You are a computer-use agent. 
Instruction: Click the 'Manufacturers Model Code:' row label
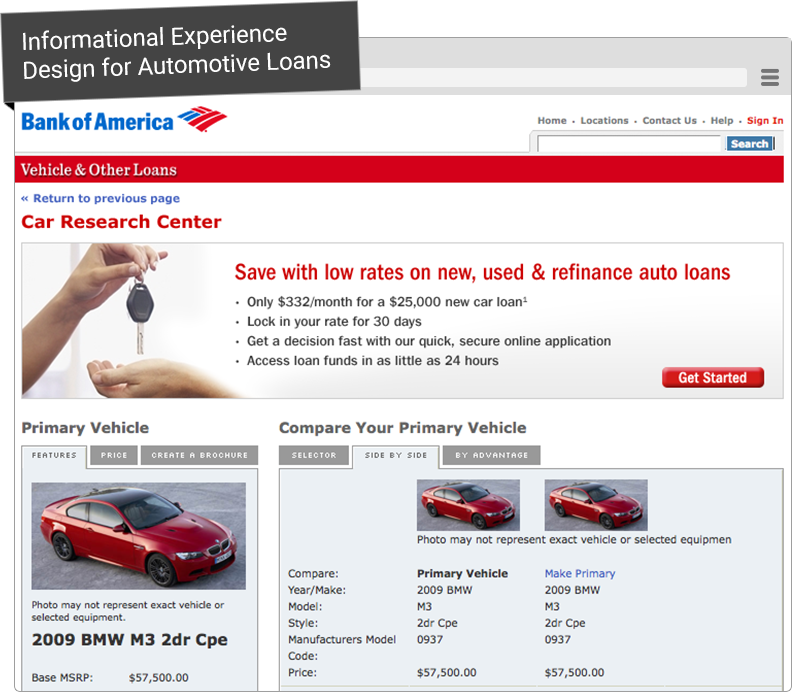(342, 648)
